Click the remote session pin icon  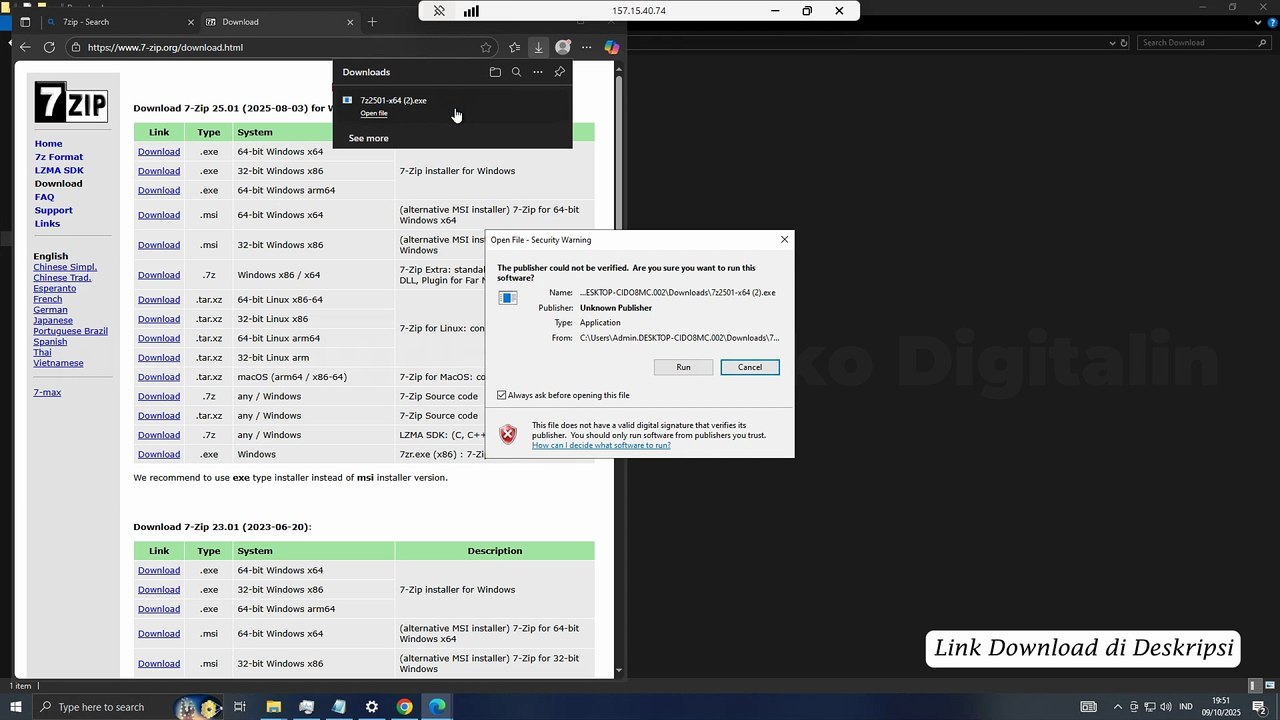[439, 11]
